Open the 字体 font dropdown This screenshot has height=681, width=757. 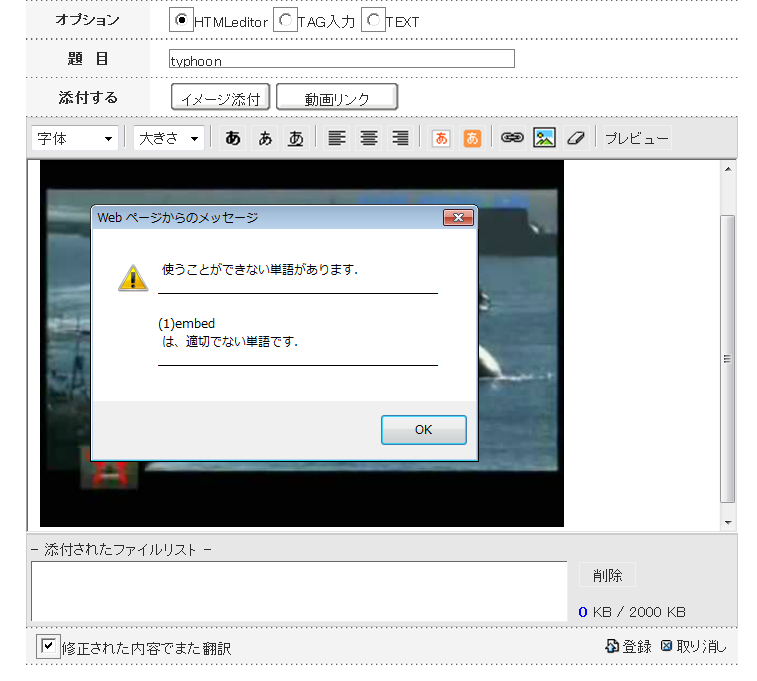(x=75, y=139)
